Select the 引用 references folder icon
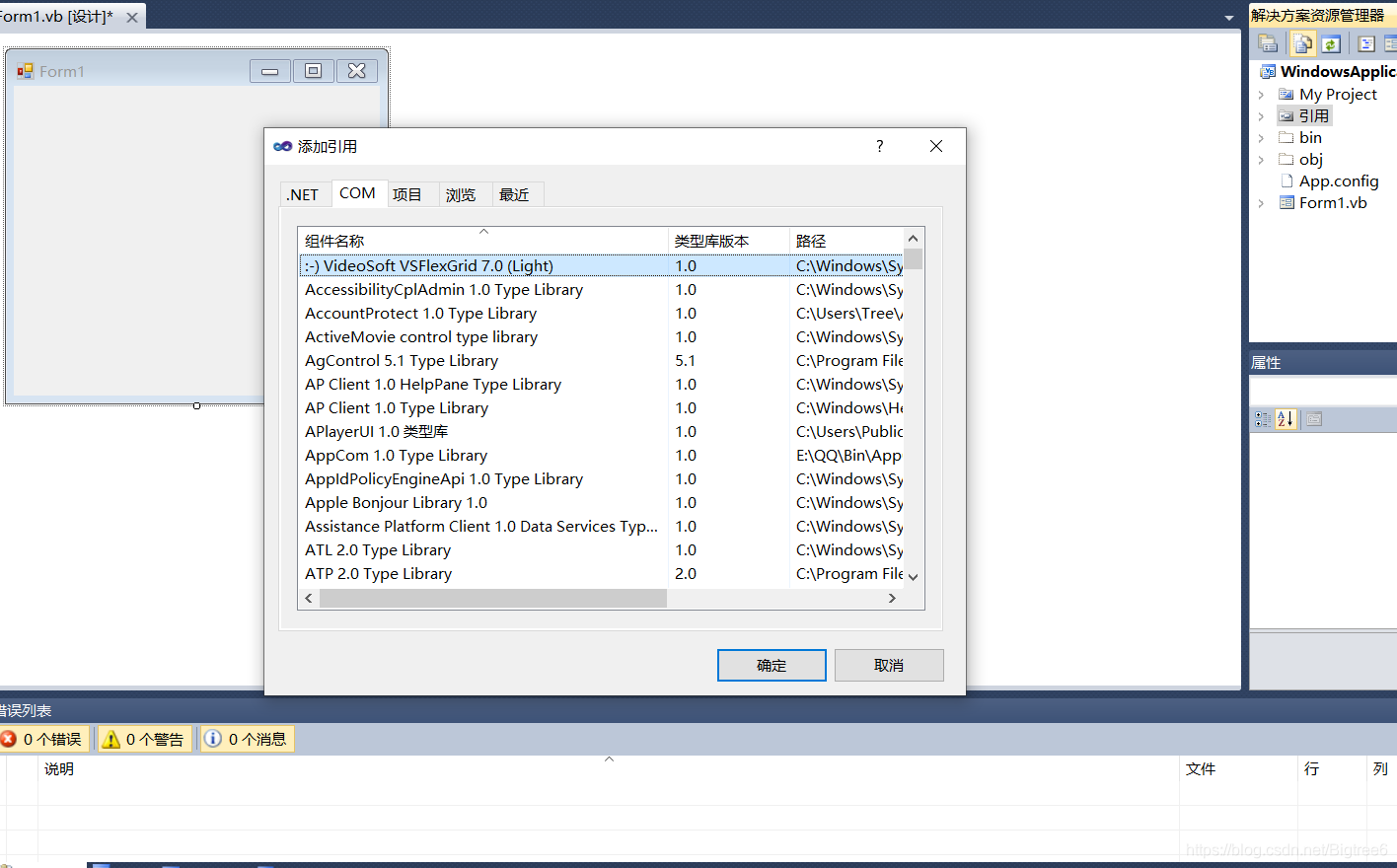The width and height of the screenshot is (1397, 868). pos(1287,116)
